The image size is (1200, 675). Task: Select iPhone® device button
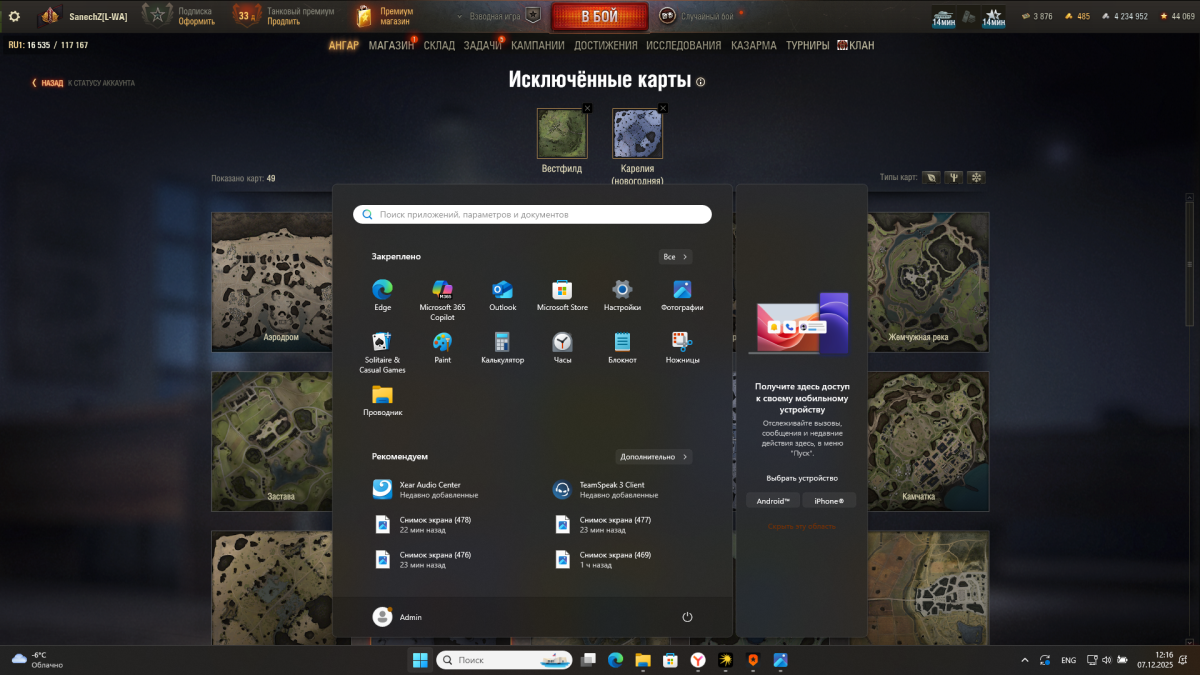tap(829, 500)
